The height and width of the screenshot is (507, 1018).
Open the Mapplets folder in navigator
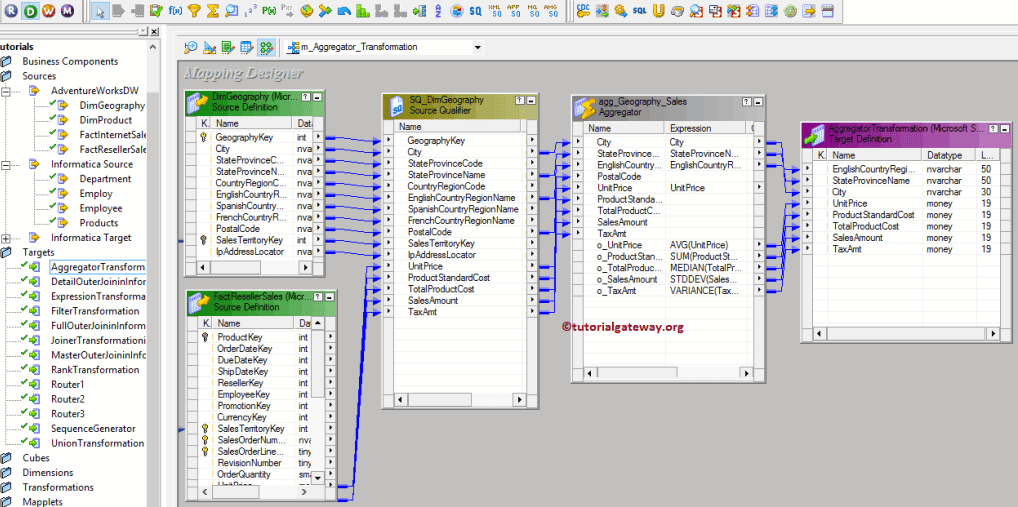click(x=42, y=502)
